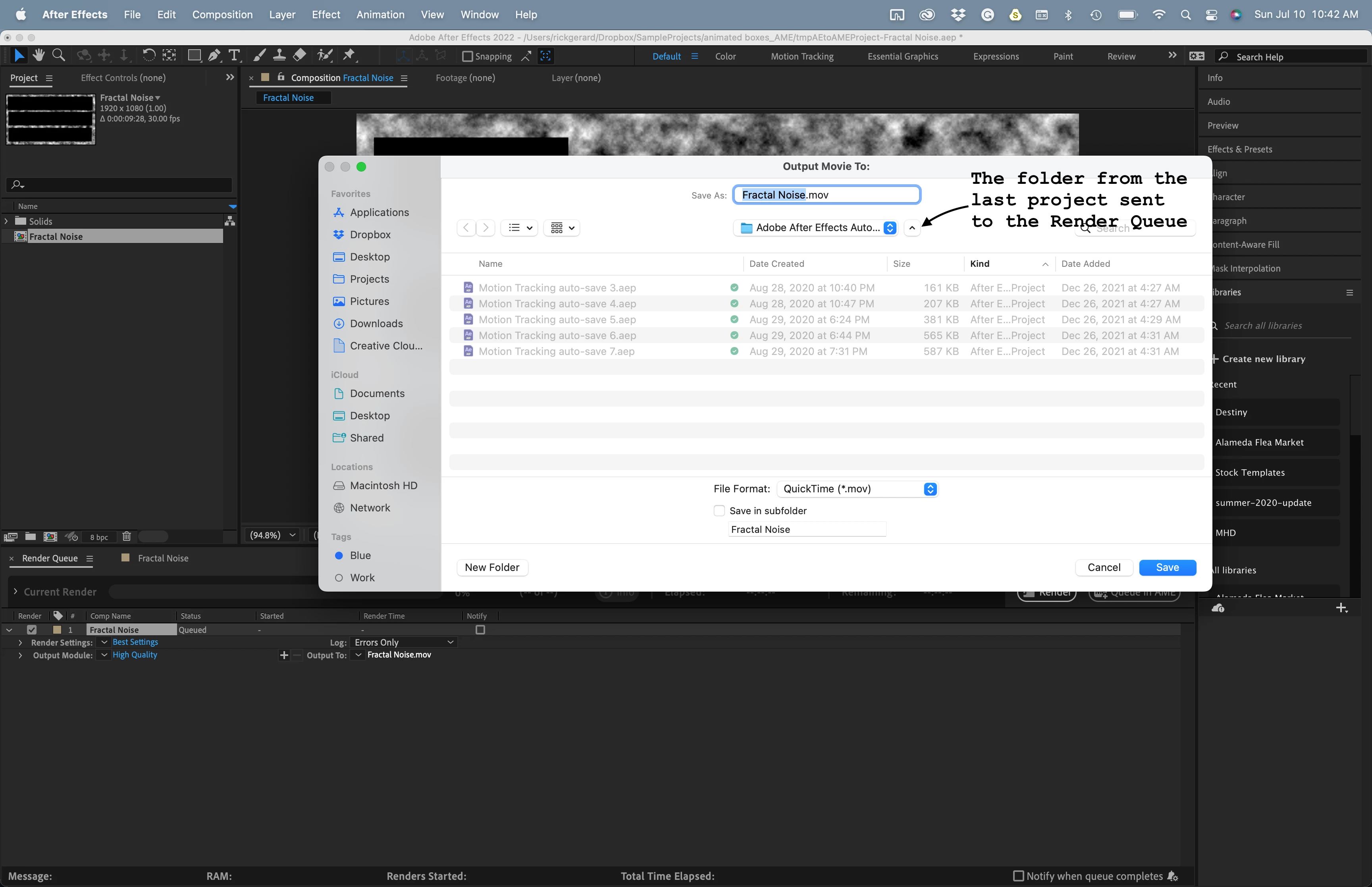The image size is (1372, 887).
Task: Select the Eraser tool
Action: [299, 55]
